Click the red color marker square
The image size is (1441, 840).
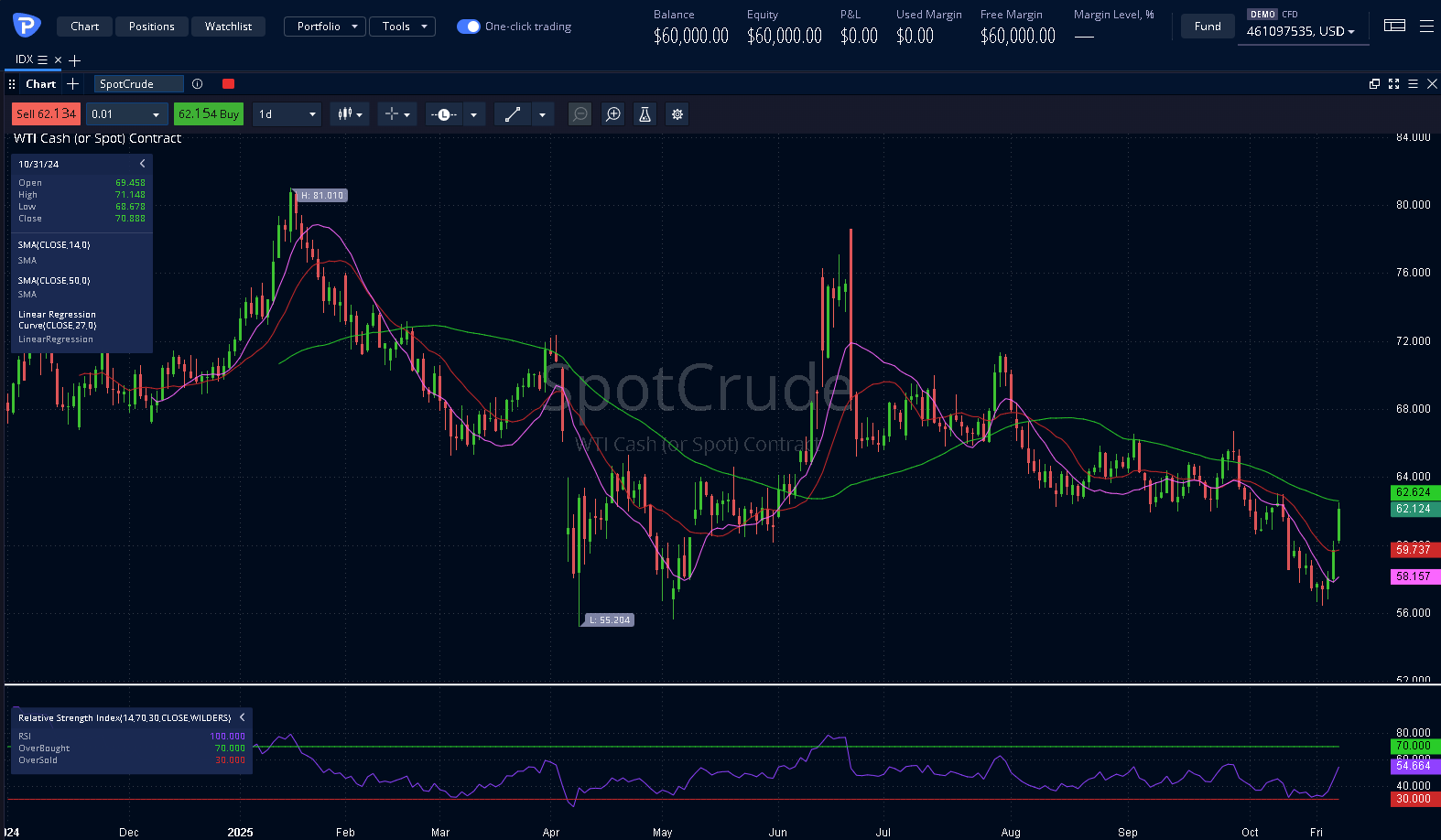tap(228, 84)
